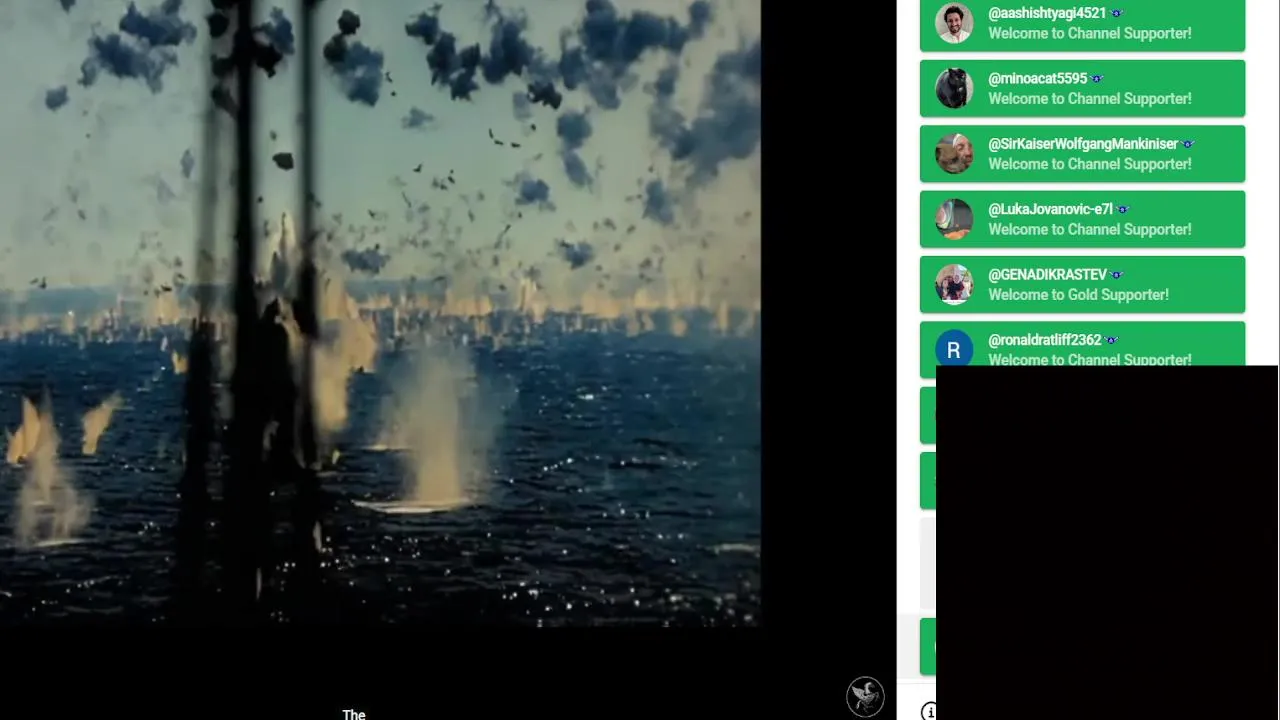The image size is (1280, 720).
Task: Select username @minoacat5595
Action: [x=1037, y=79]
